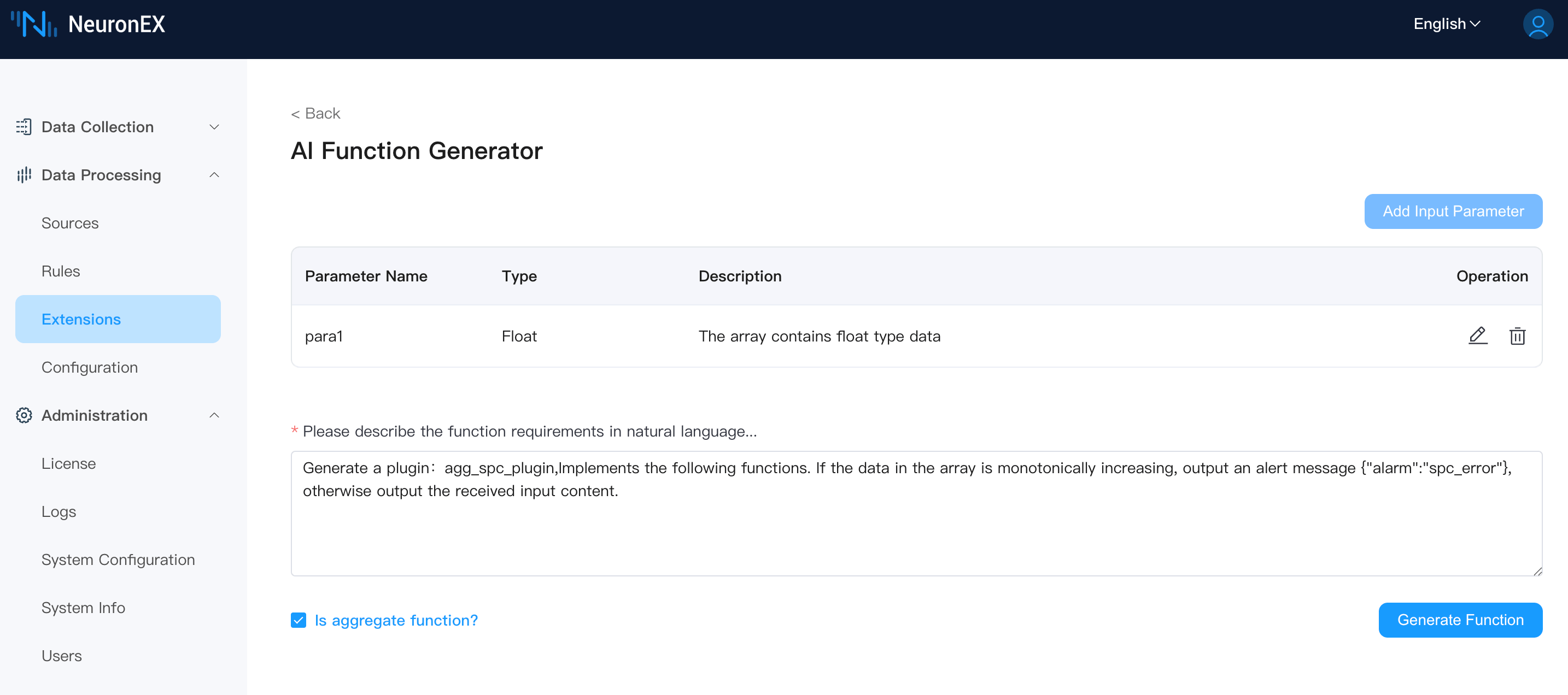The image size is (1568, 695).
Task: Click the Data Processing bars icon
Action: (x=24, y=175)
